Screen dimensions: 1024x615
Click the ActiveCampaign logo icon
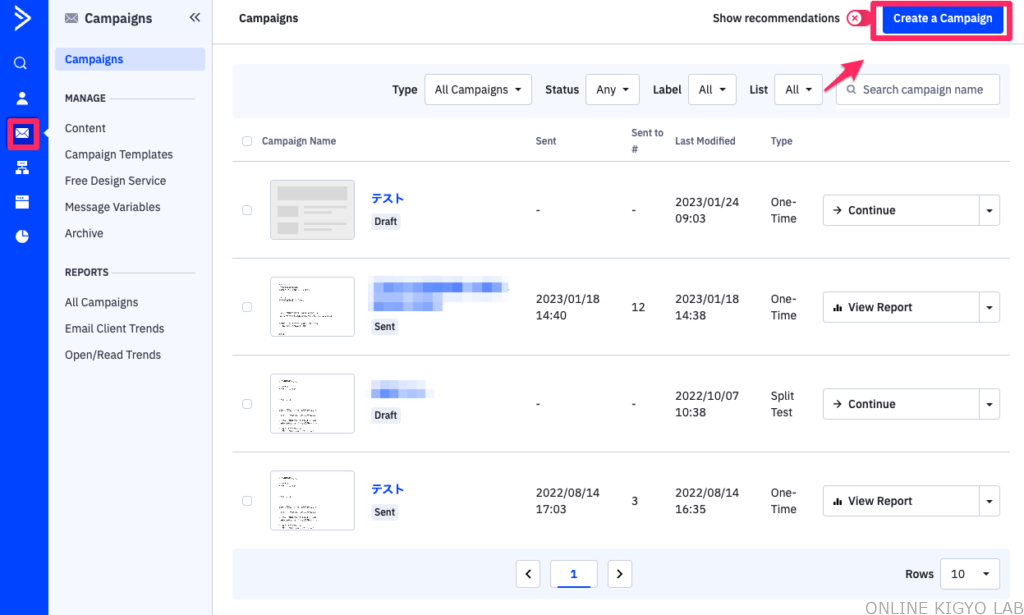click(x=21, y=20)
